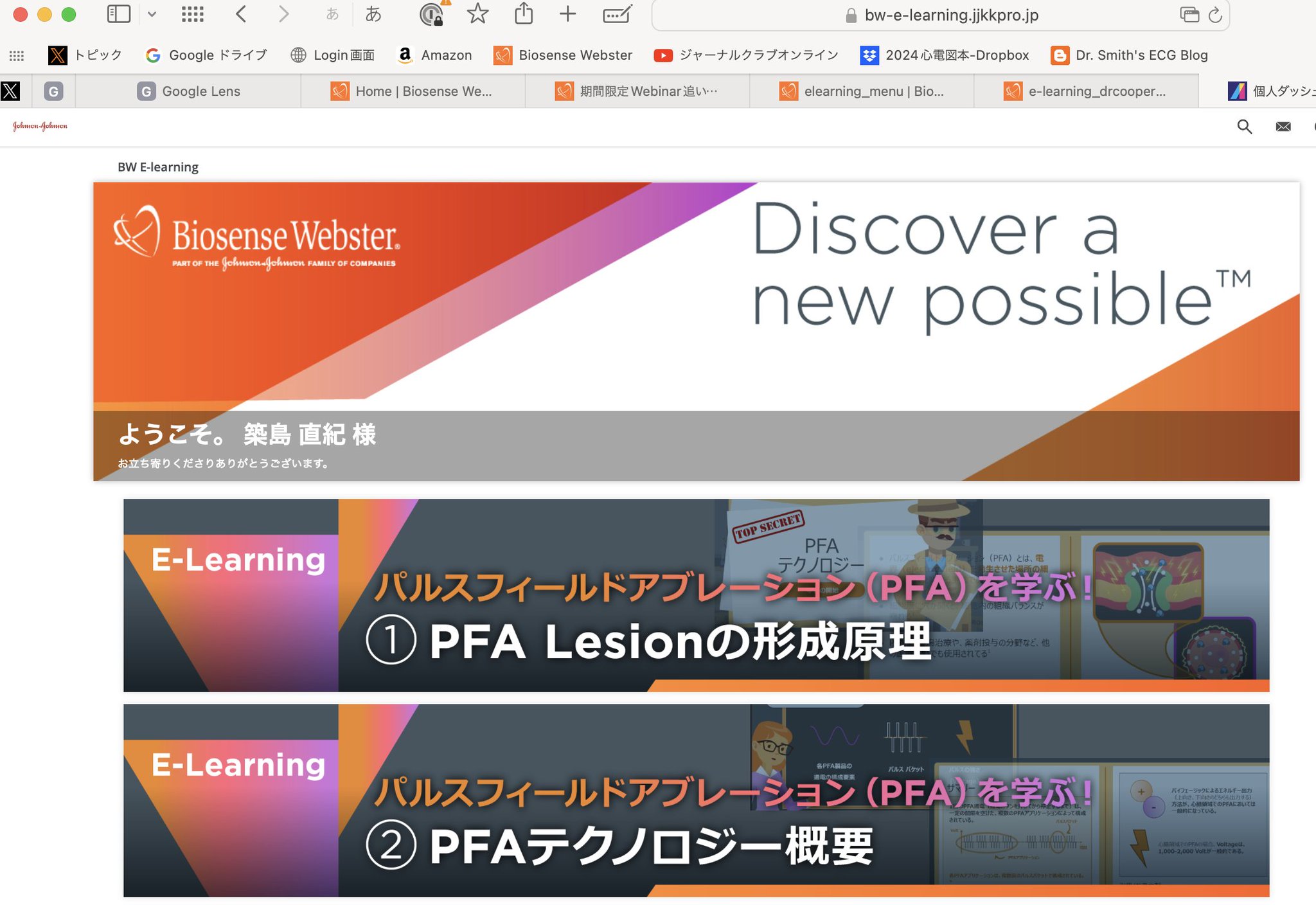Open Google ドライブ bookmark
Viewport: 1316px width, 905px height.
point(206,55)
